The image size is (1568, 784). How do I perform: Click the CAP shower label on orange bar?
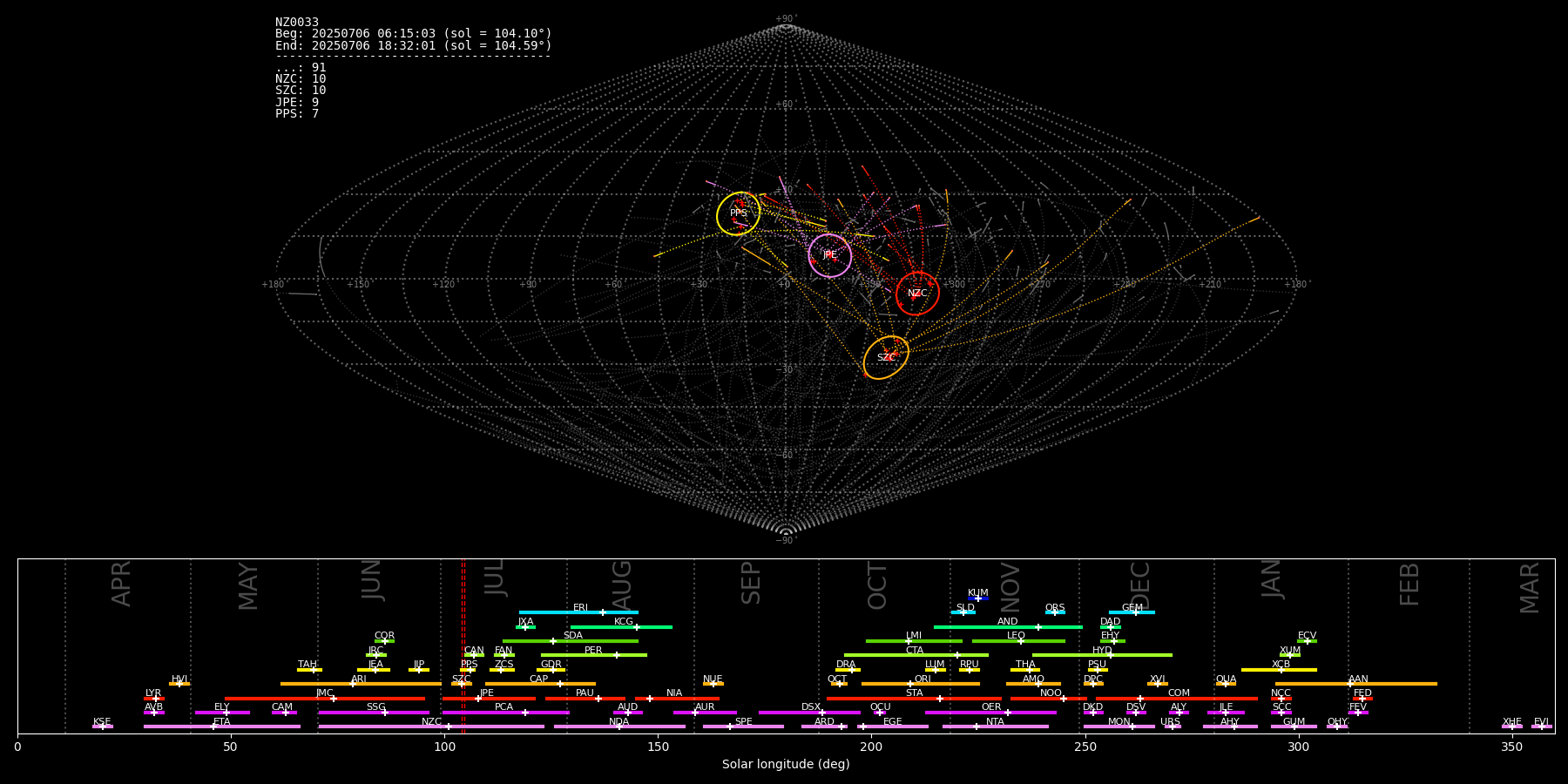click(539, 679)
